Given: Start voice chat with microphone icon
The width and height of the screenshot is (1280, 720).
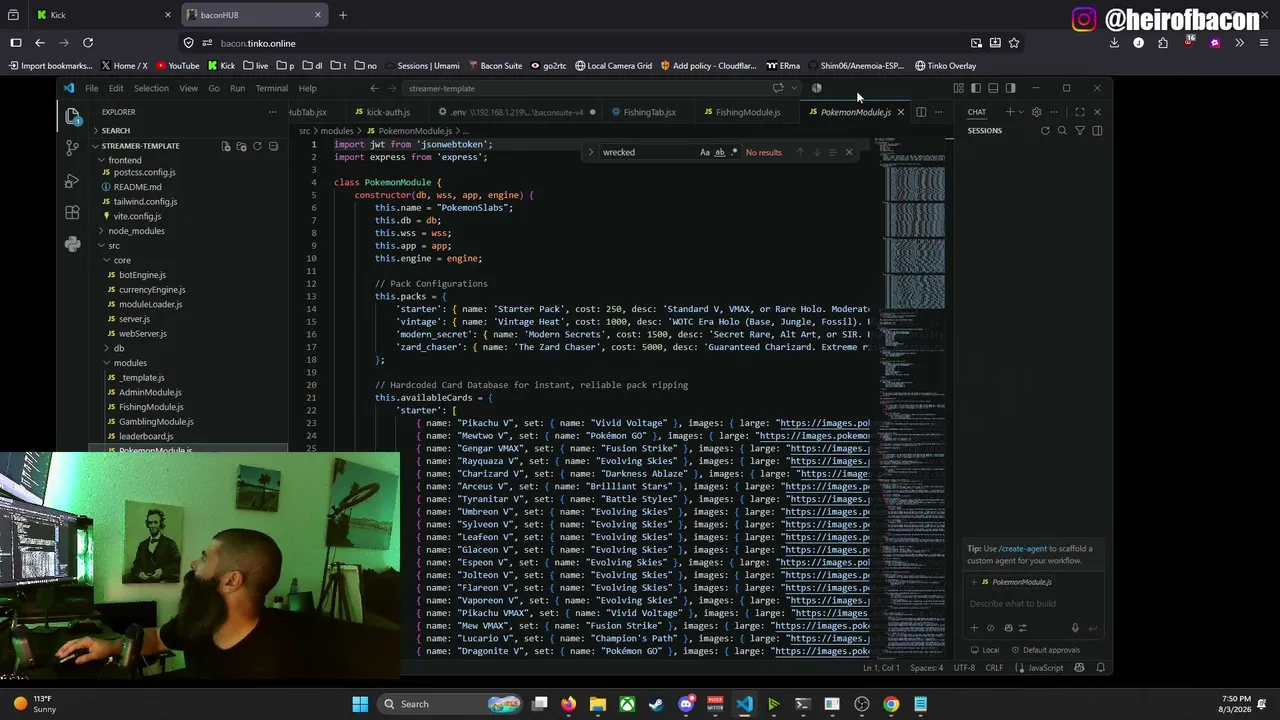Looking at the screenshot, I should coord(1075,628).
